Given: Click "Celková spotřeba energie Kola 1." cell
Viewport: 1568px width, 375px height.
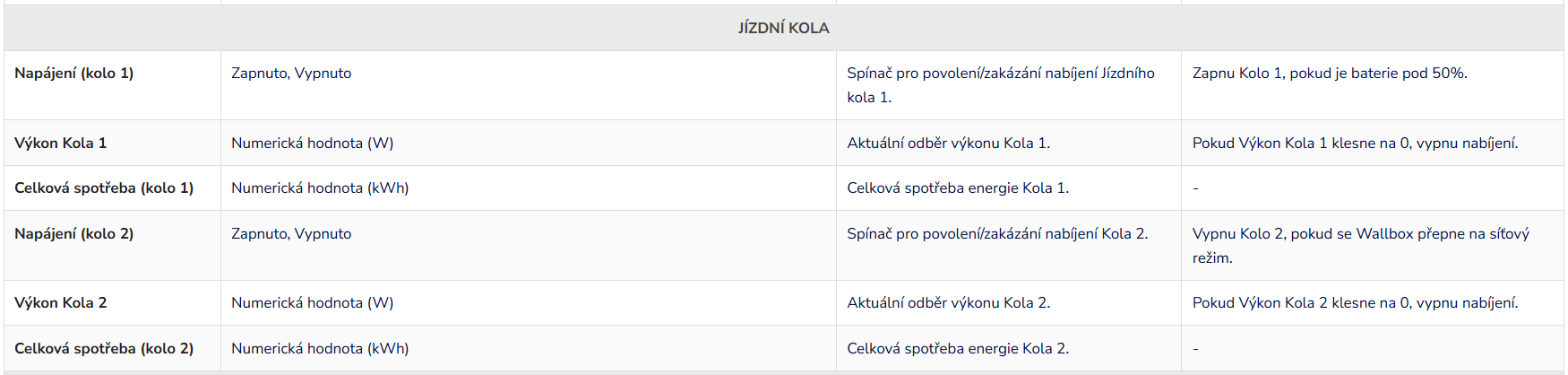Looking at the screenshot, I should [x=958, y=188].
